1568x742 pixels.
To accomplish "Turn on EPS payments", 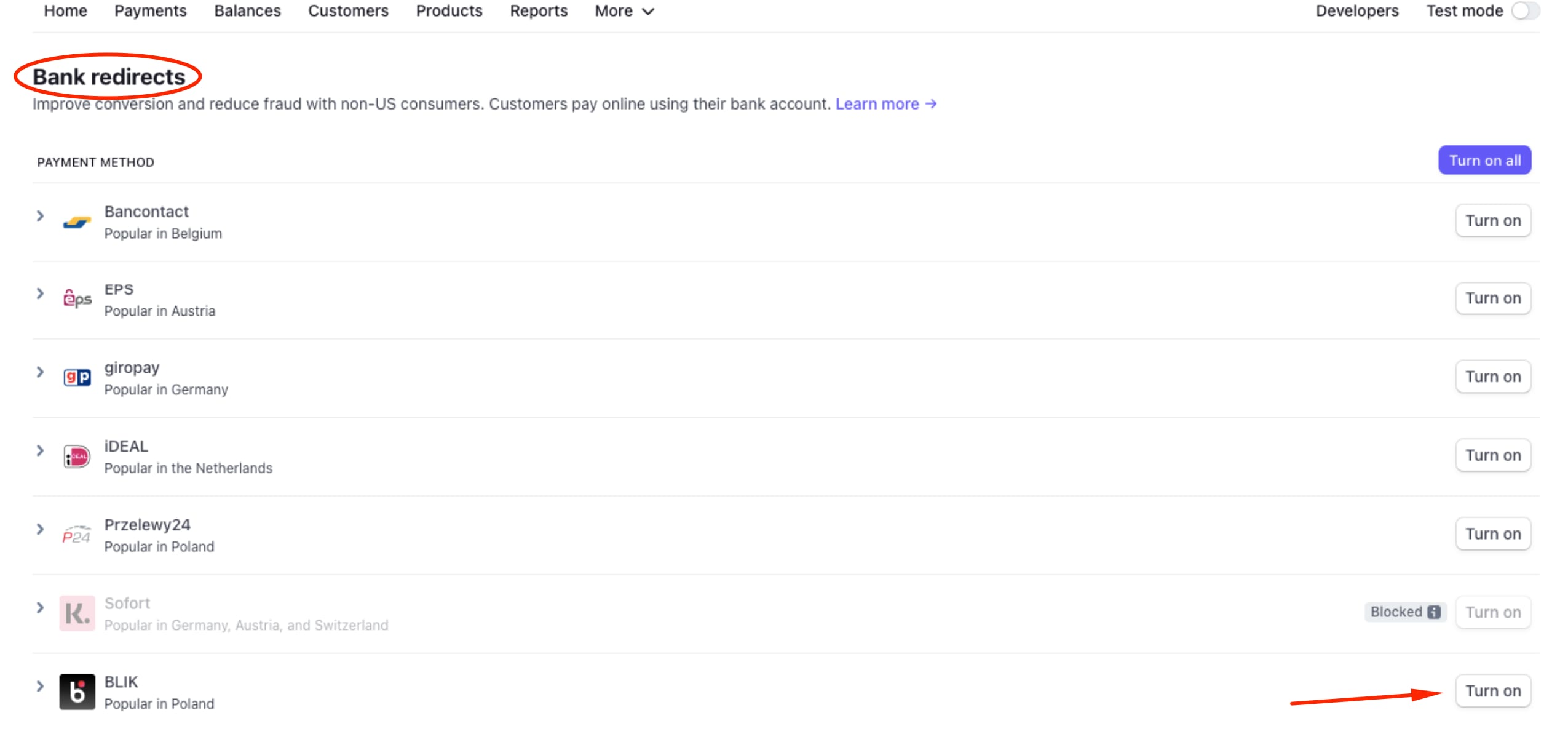I will pos(1493,298).
